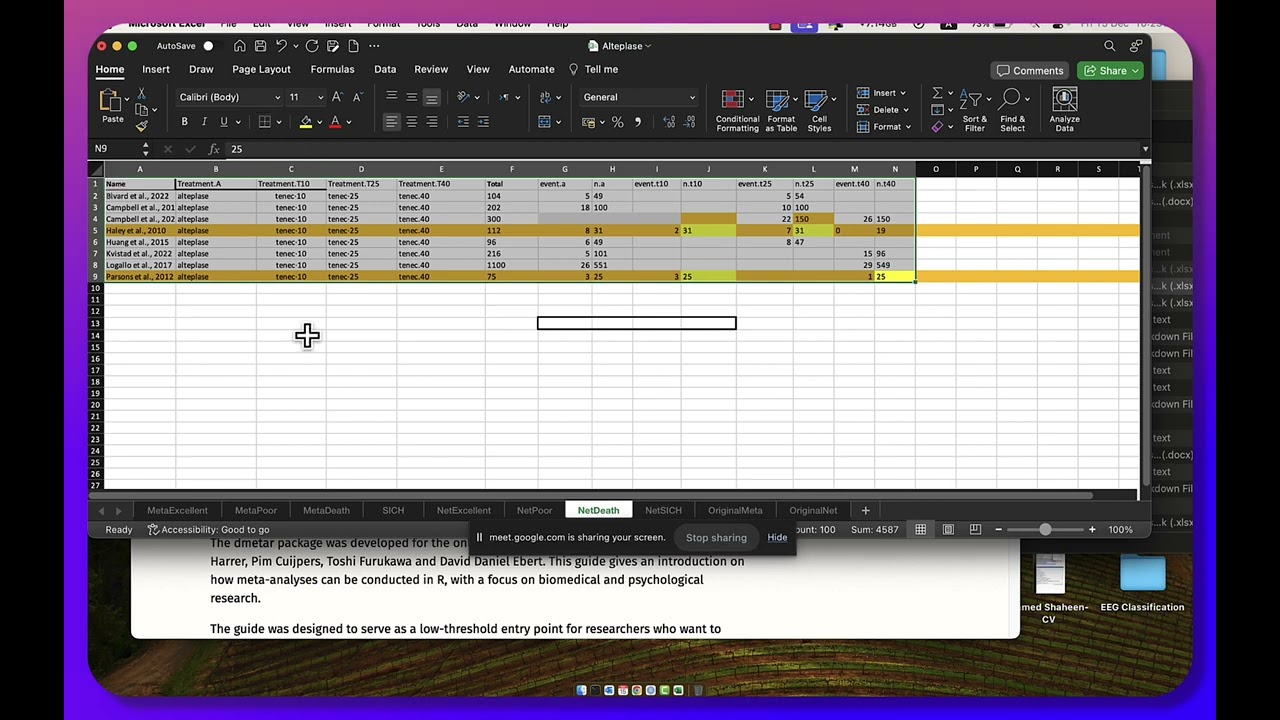This screenshot has width=1280, height=720.
Task: Open the Automate ribbon tab
Action: [x=531, y=69]
